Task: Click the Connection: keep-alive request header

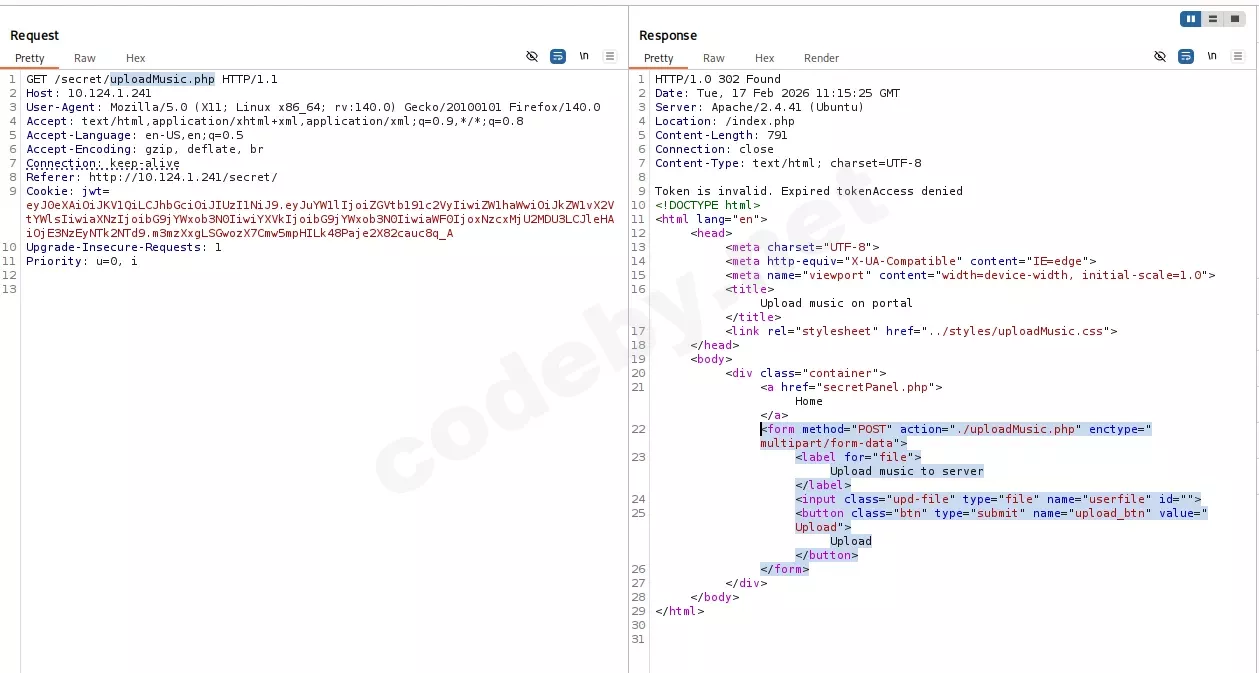Action: click(103, 163)
